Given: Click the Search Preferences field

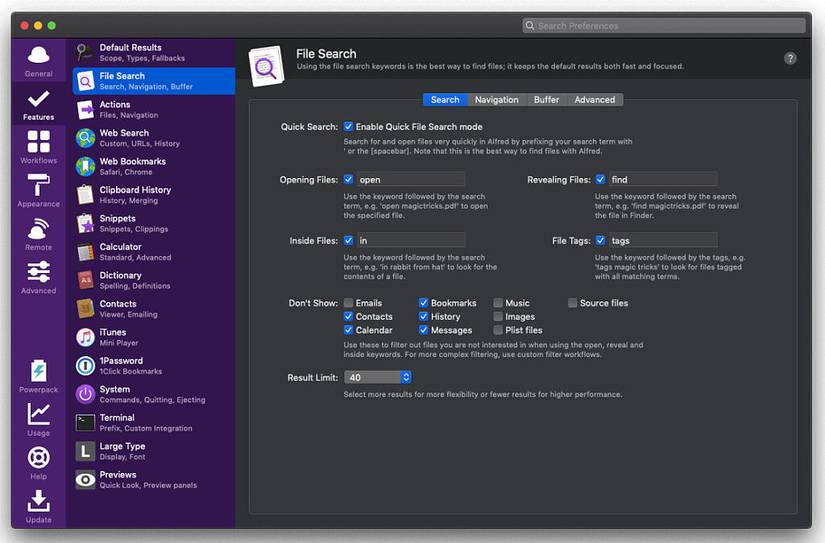Looking at the screenshot, I should pyautogui.click(x=664, y=25).
